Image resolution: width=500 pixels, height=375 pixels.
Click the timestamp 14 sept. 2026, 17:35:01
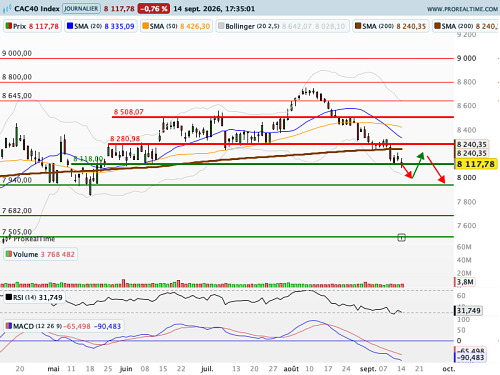click(x=214, y=9)
